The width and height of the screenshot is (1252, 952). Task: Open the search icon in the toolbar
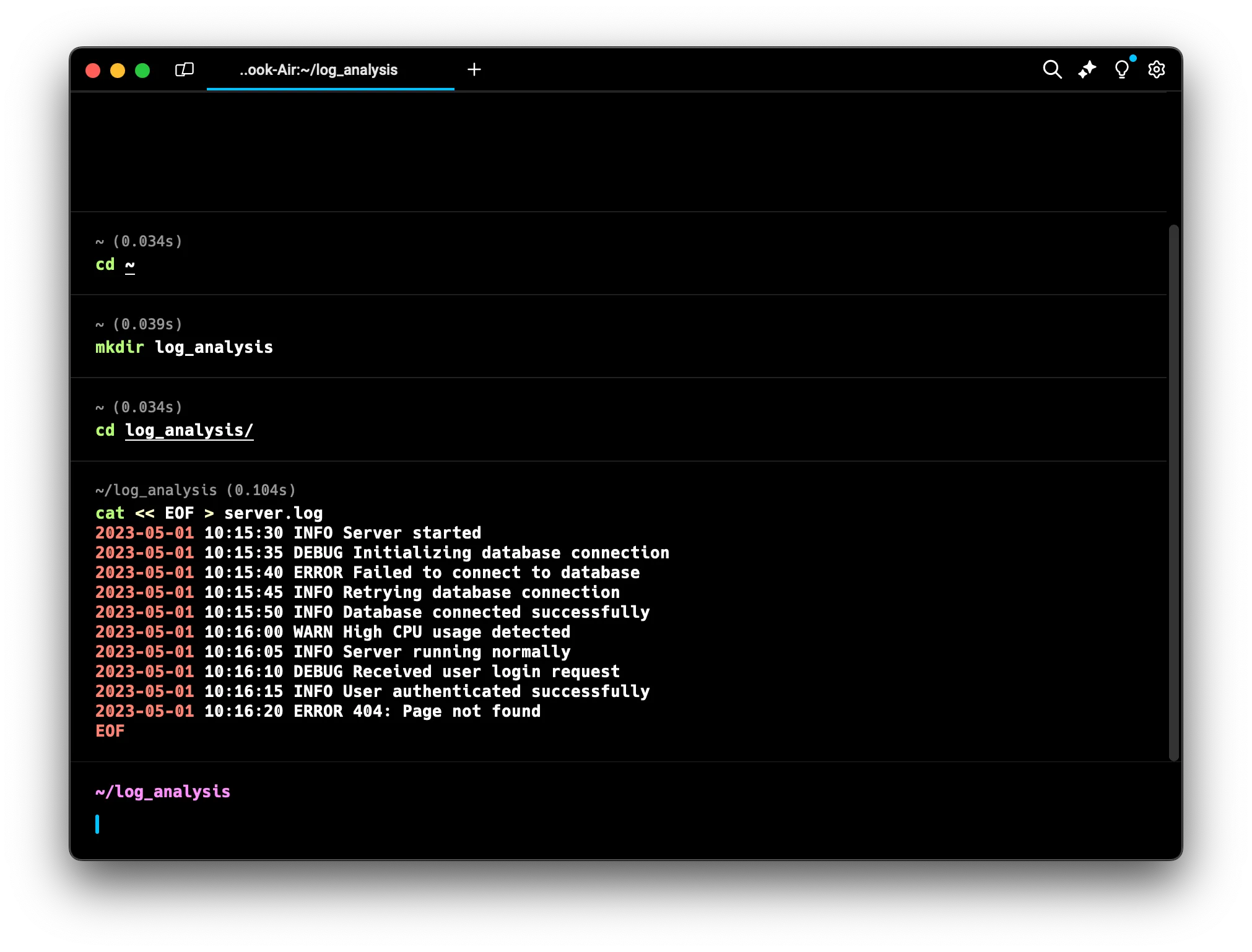click(x=1052, y=69)
